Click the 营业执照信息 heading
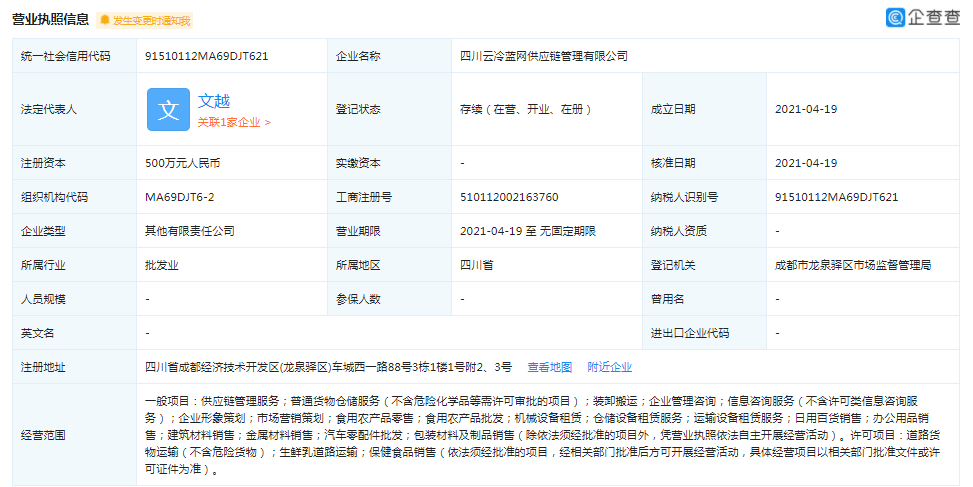 [x=51, y=20]
